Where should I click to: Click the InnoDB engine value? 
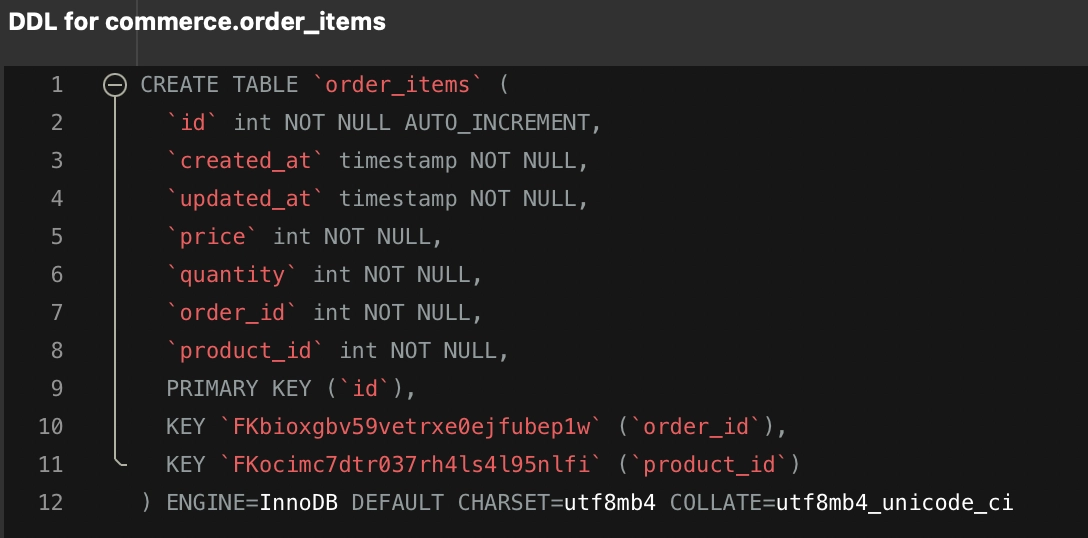tap(298, 503)
